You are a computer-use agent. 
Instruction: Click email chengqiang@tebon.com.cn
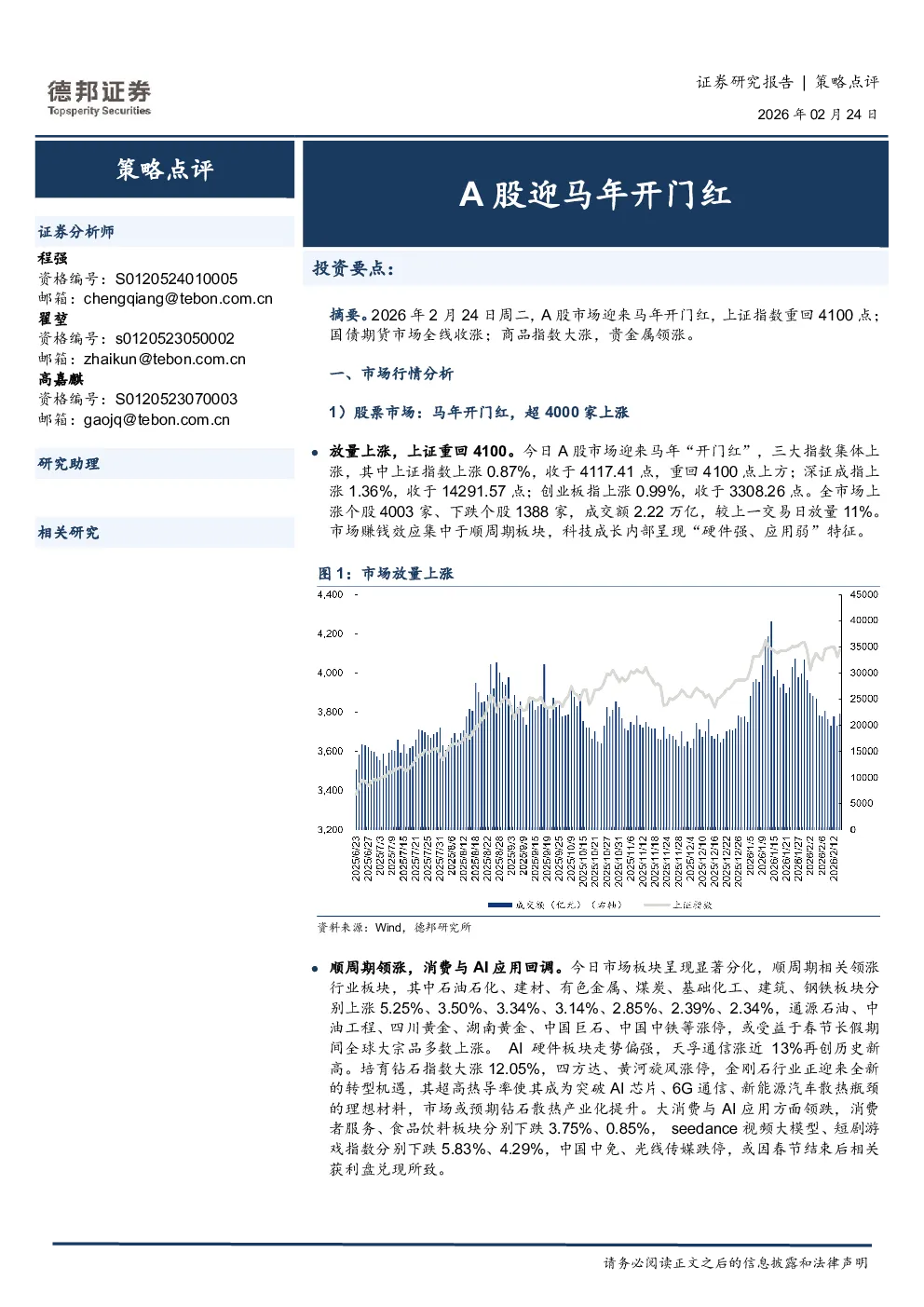pos(178,299)
